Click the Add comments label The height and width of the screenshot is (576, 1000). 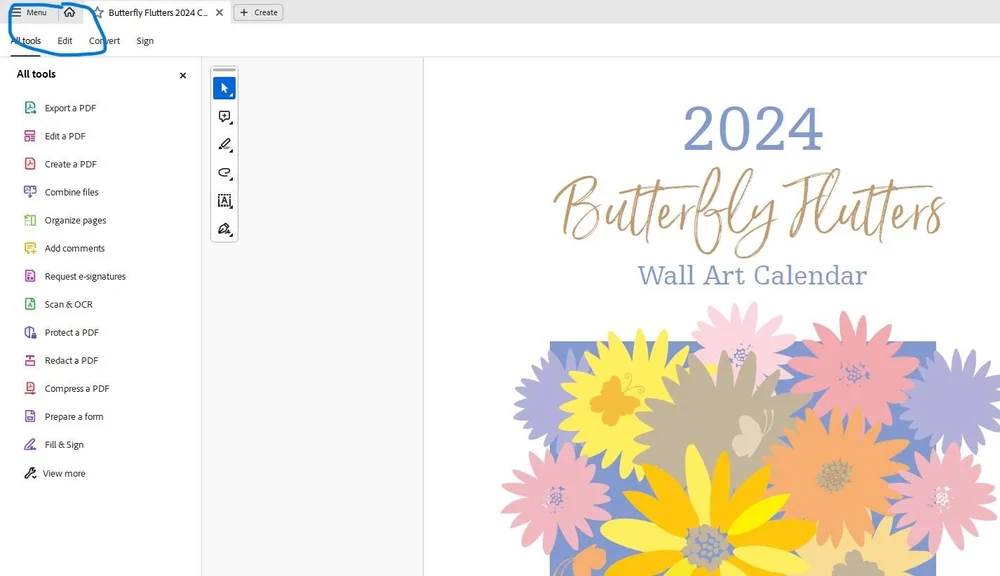pyautogui.click(x=75, y=248)
